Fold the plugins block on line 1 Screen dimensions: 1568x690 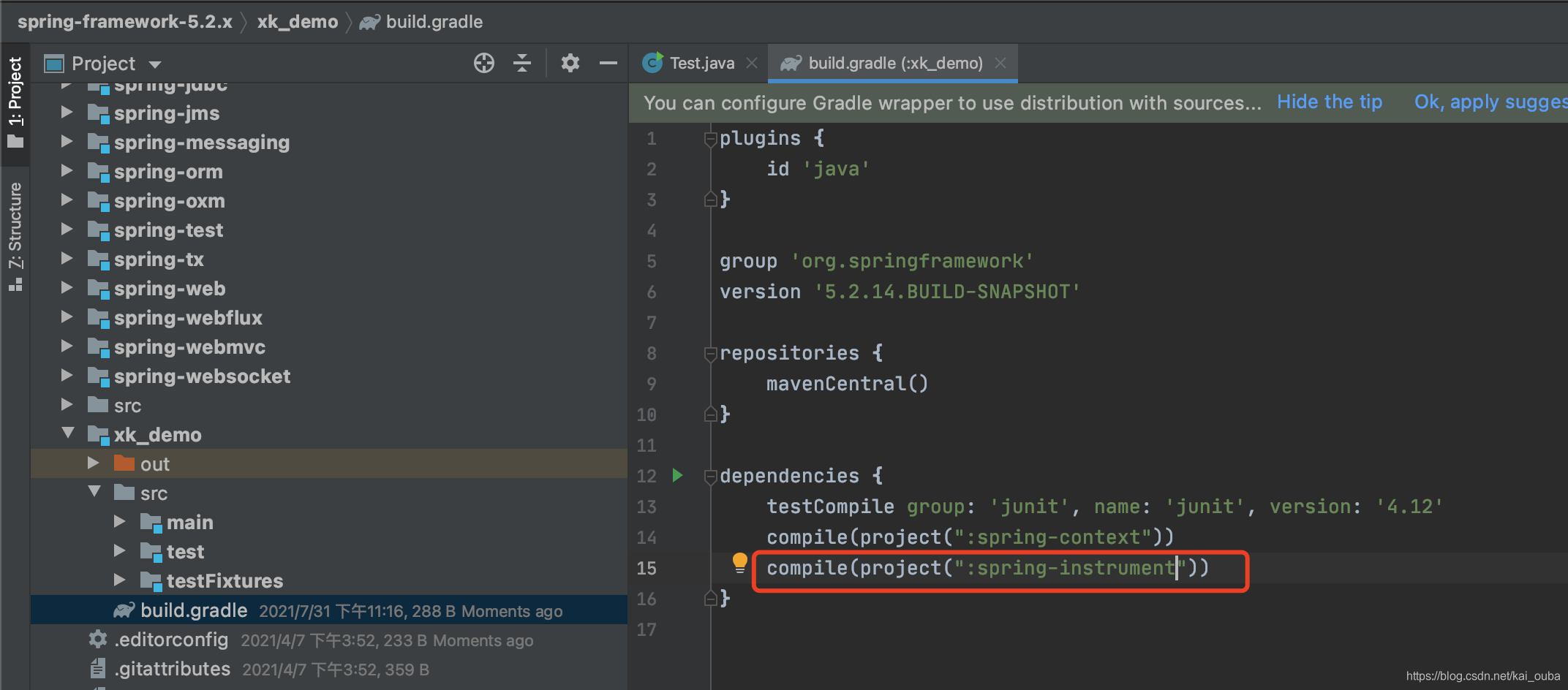pyautogui.click(x=709, y=138)
